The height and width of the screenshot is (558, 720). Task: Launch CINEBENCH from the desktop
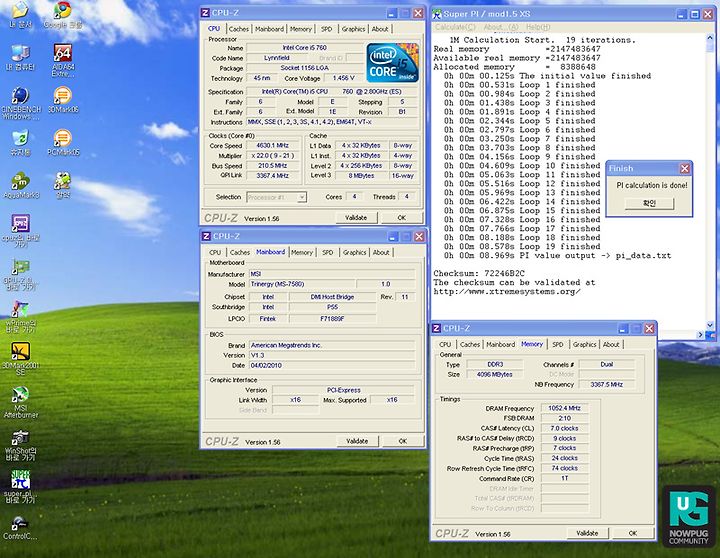point(21,103)
